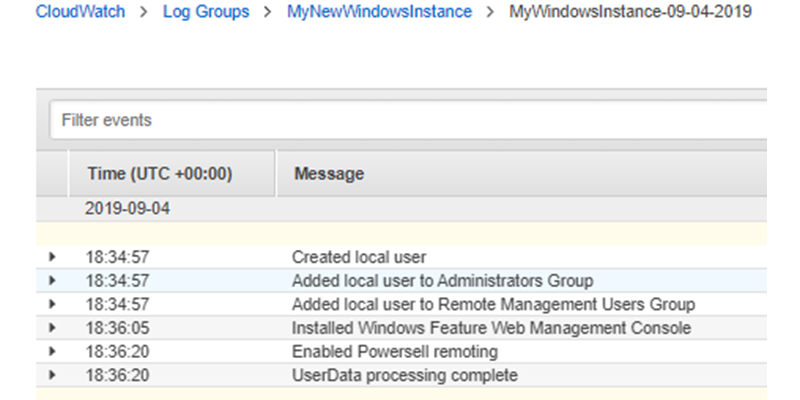Click the MyWindowsInstance-09-04-2019 breadcrumb text
Screen dimensions: 800x400
pyautogui.click(x=630, y=12)
